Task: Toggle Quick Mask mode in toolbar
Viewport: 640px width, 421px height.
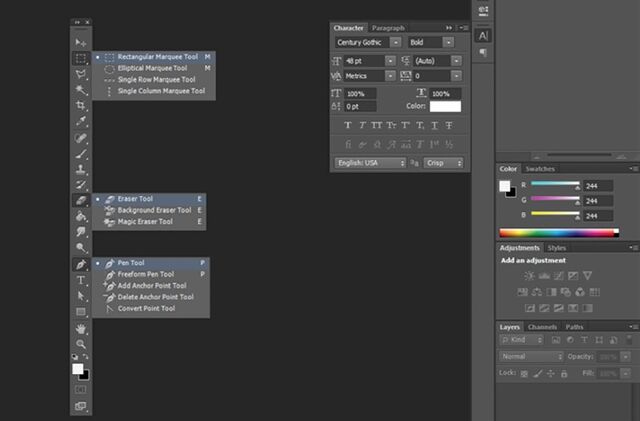Action: pyautogui.click(x=81, y=390)
